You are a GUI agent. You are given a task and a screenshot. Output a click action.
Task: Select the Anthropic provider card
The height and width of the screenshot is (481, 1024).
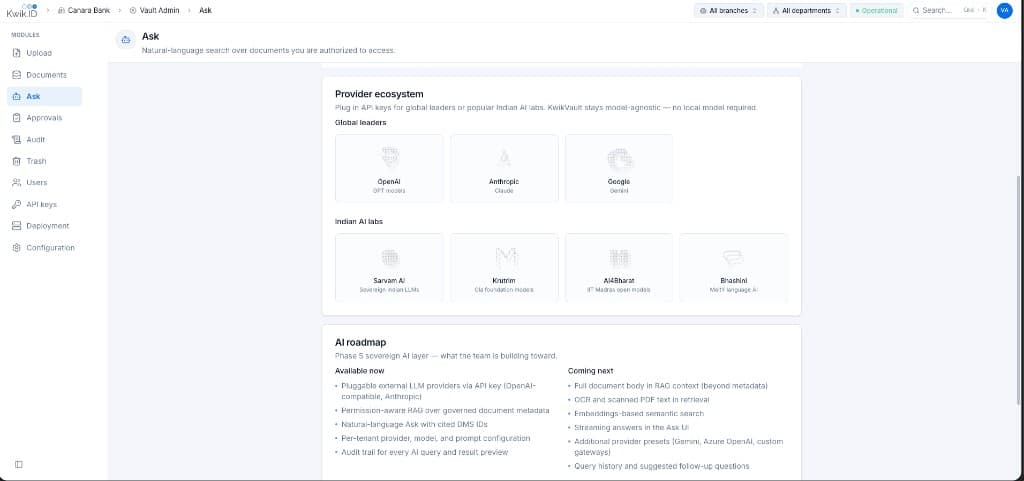504,168
